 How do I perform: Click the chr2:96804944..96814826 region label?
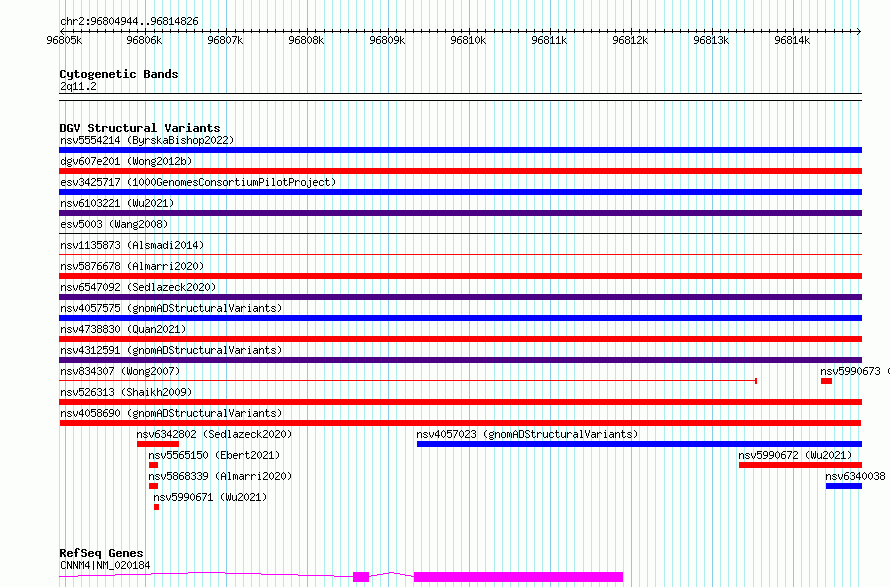click(129, 22)
